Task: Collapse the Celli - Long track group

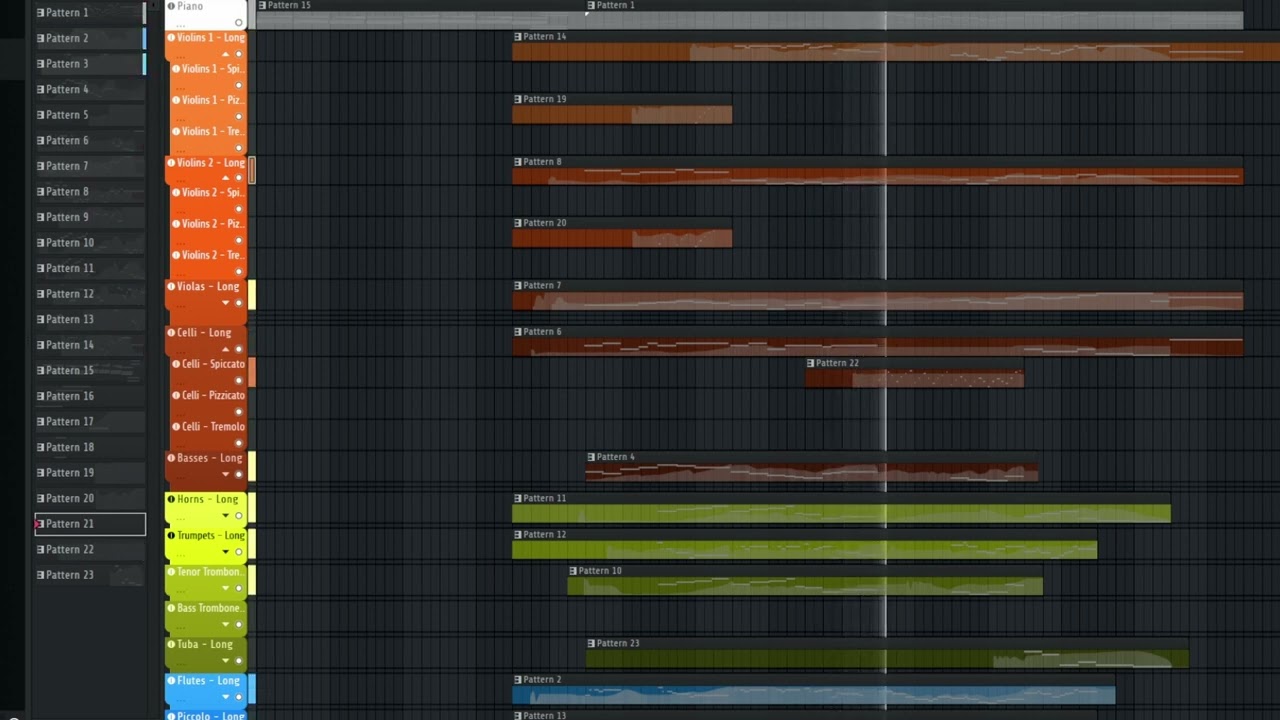Action: coord(225,348)
